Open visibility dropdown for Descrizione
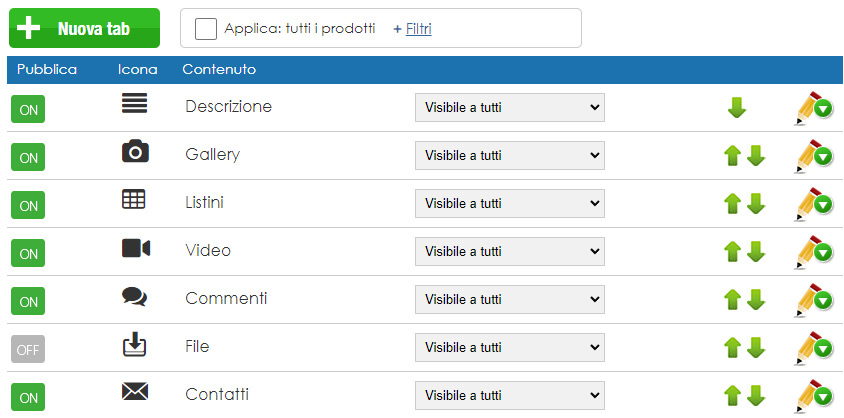 tap(510, 108)
